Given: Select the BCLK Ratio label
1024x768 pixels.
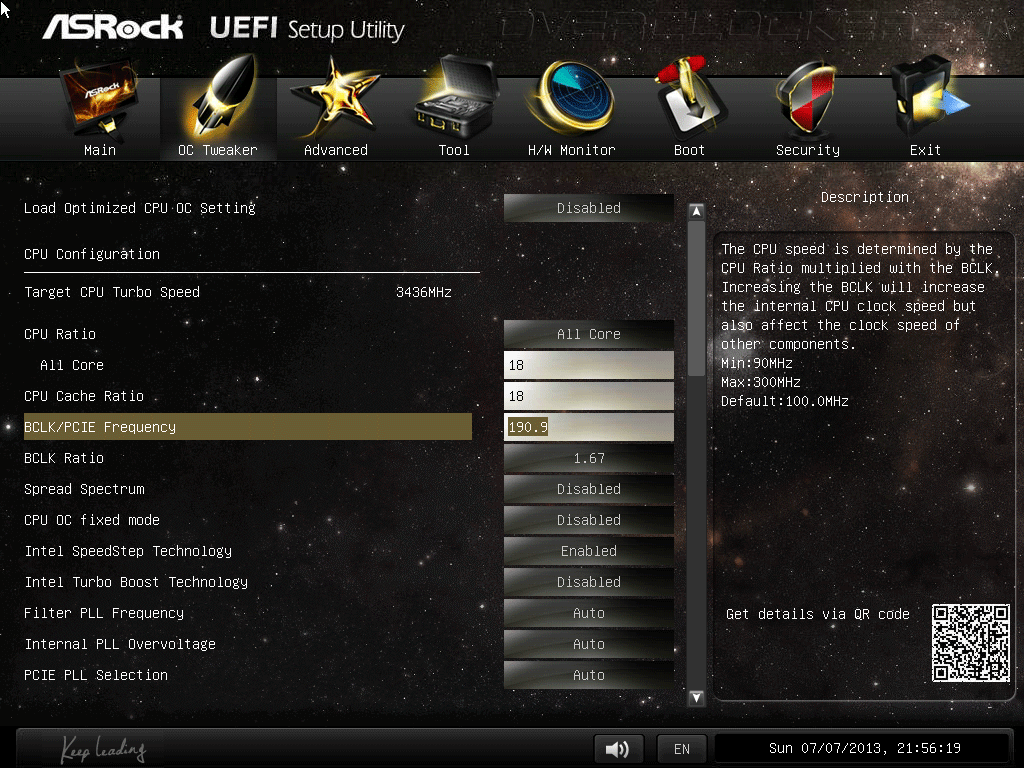Looking at the screenshot, I should pyautogui.click(x=64, y=458).
